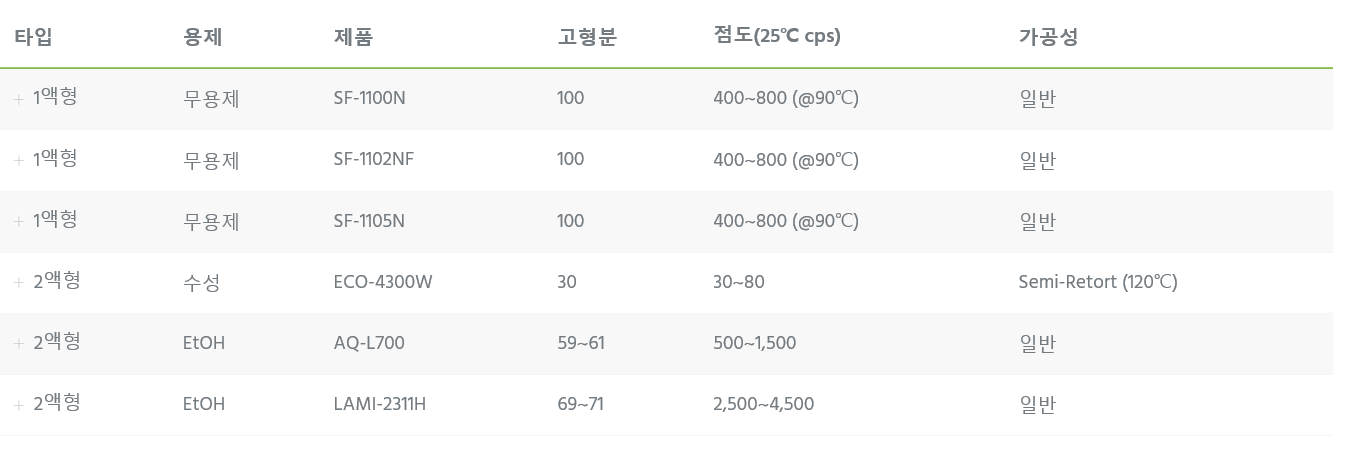This screenshot has height=459, width=1346.
Task: Expand the SF-1105N row plus icon
Action: [x=18, y=221]
